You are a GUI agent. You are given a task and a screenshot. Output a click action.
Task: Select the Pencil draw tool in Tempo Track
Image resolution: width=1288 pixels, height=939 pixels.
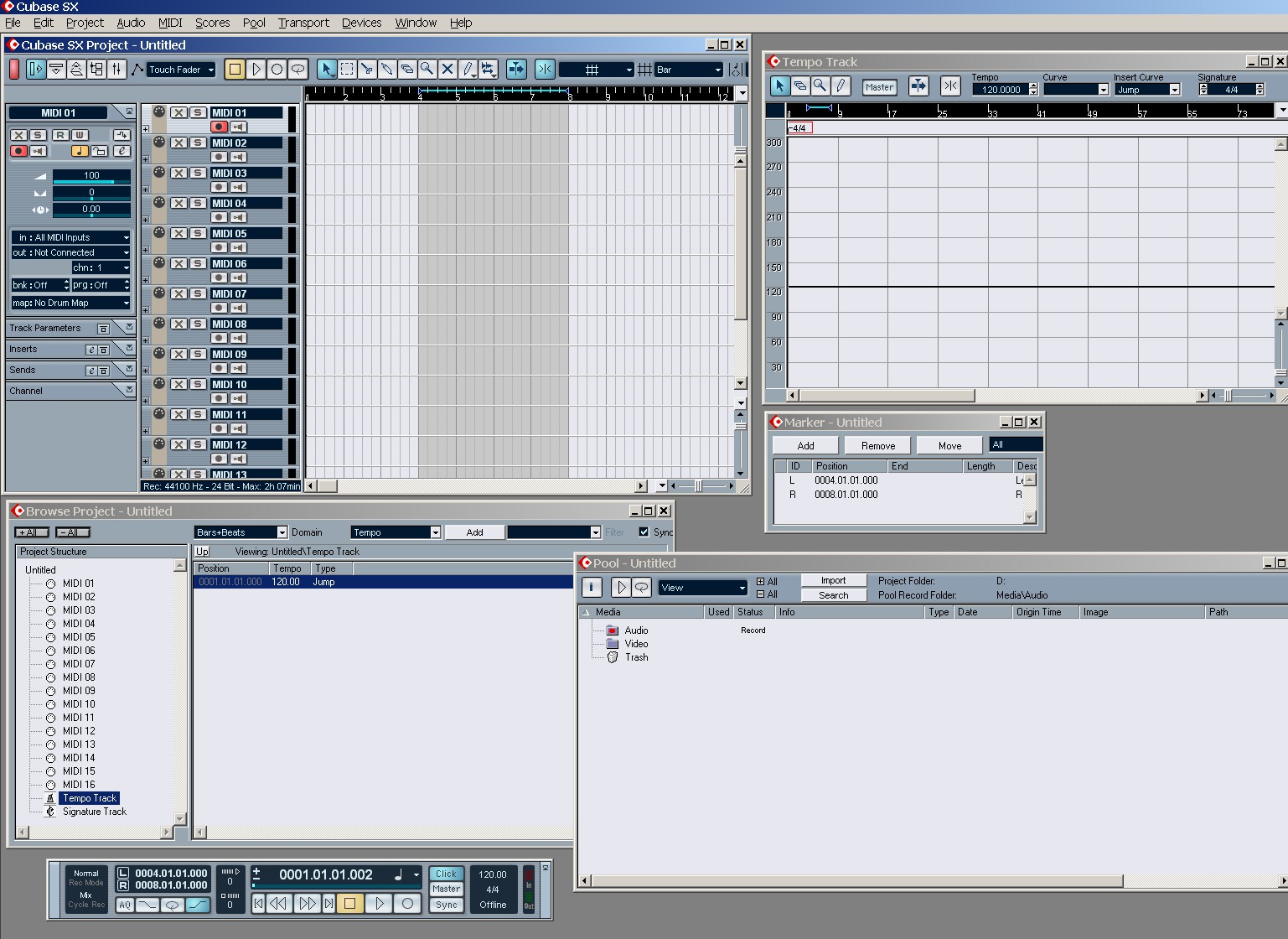(841, 86)
